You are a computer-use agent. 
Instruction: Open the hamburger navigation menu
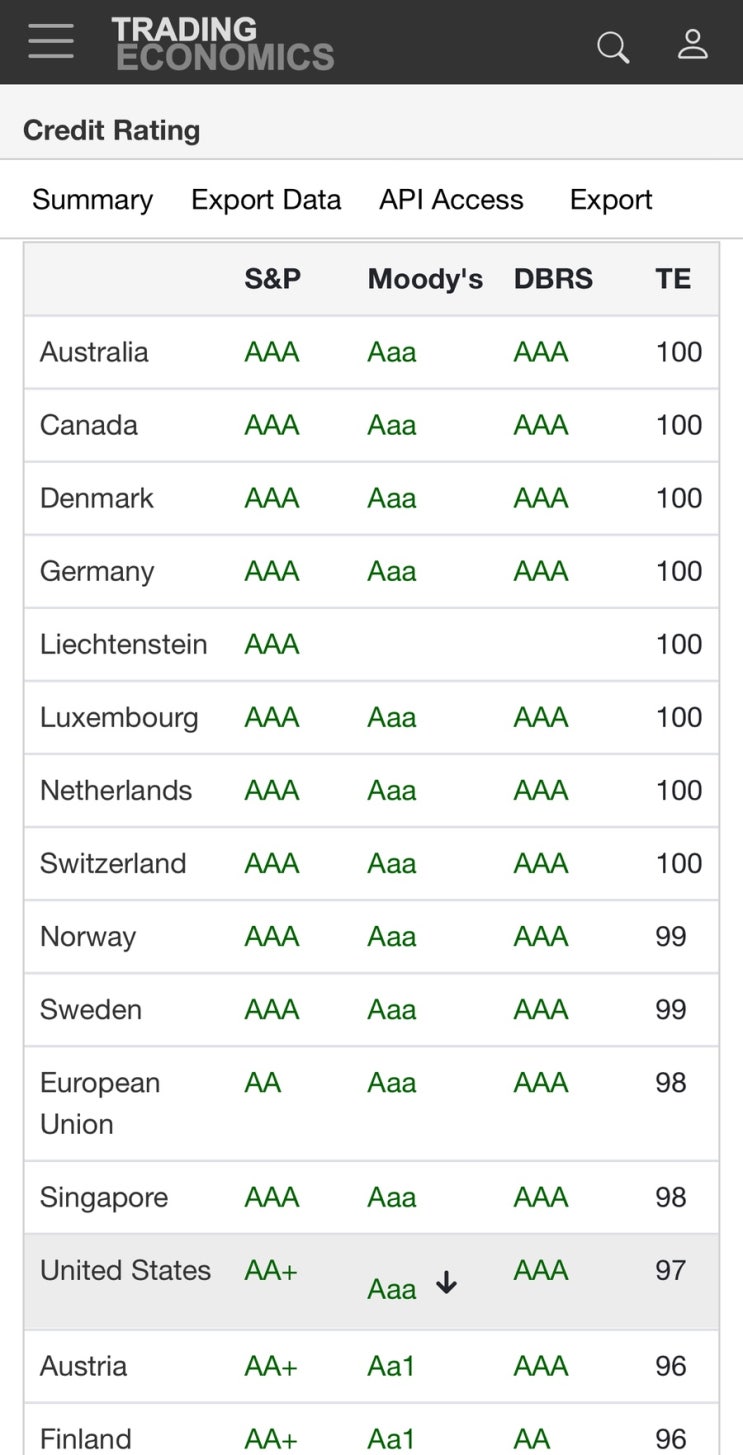point(51,42)
